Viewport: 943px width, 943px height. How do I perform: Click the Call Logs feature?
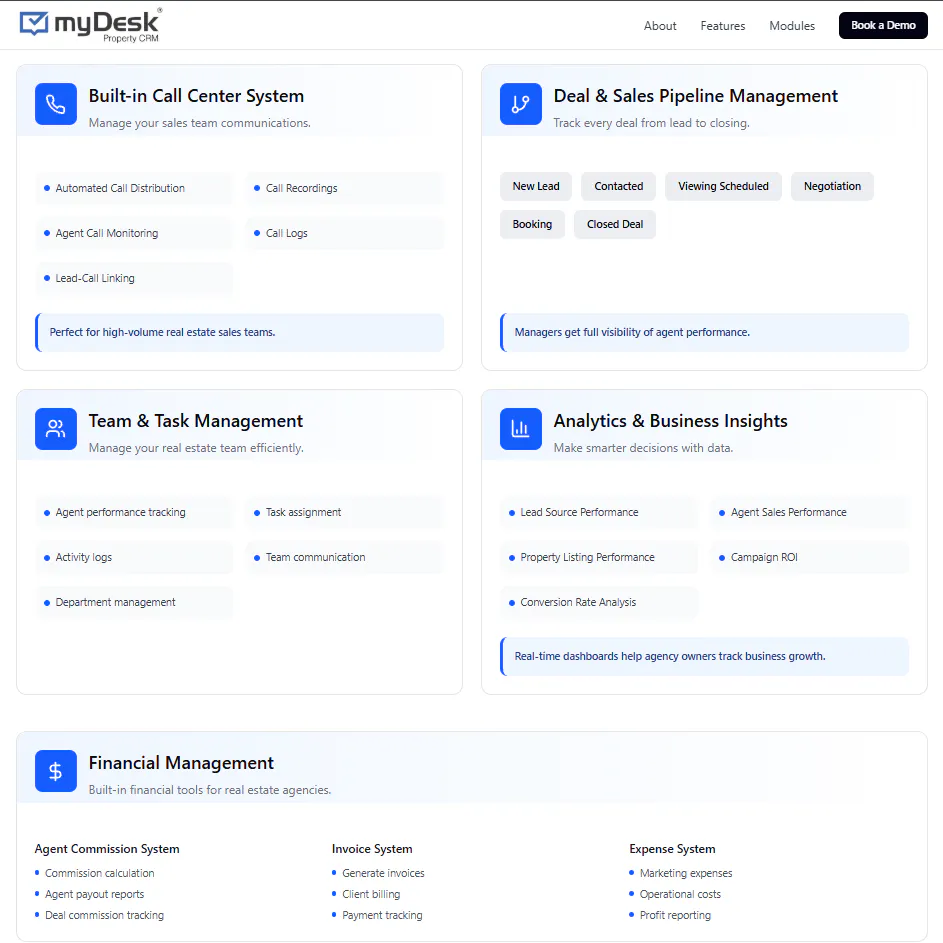(x=345, y=233)
